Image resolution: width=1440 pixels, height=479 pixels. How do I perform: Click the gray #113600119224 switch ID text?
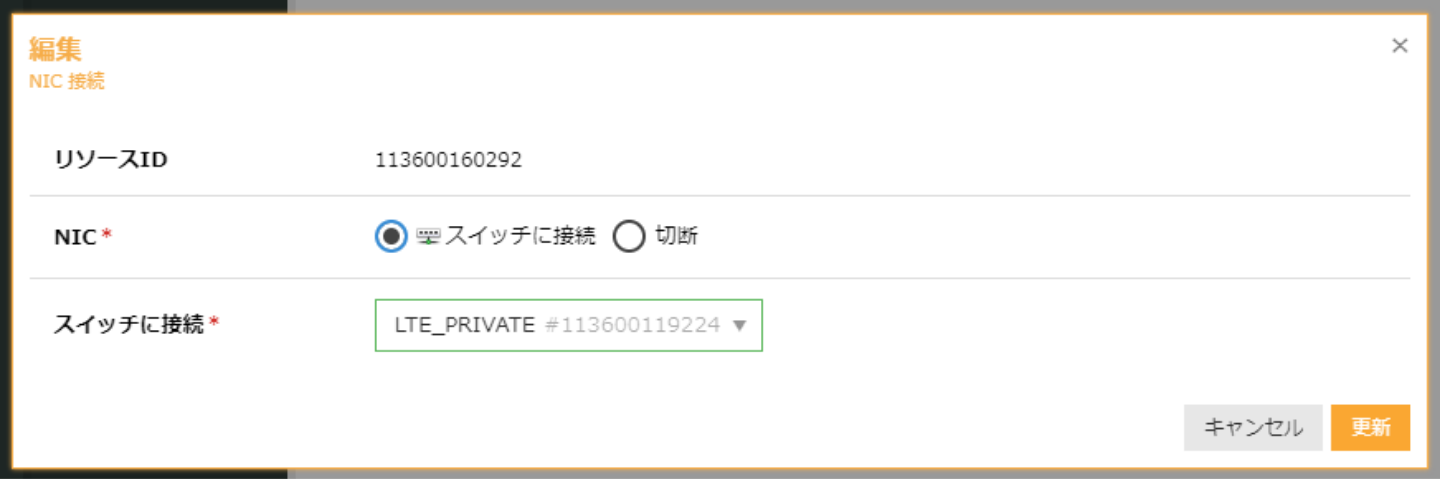tap(632, 325)
